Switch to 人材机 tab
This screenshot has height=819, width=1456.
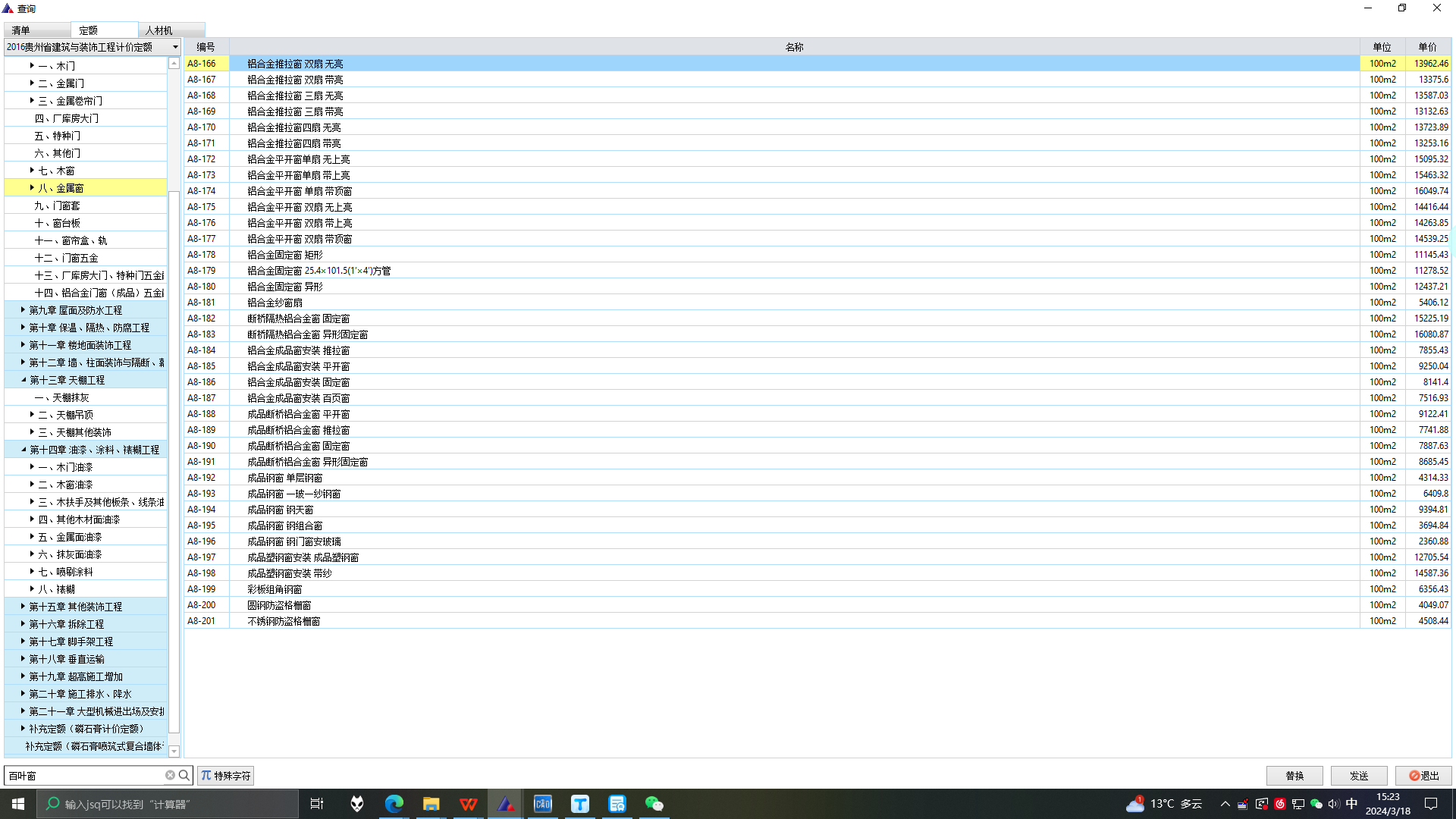171,30
